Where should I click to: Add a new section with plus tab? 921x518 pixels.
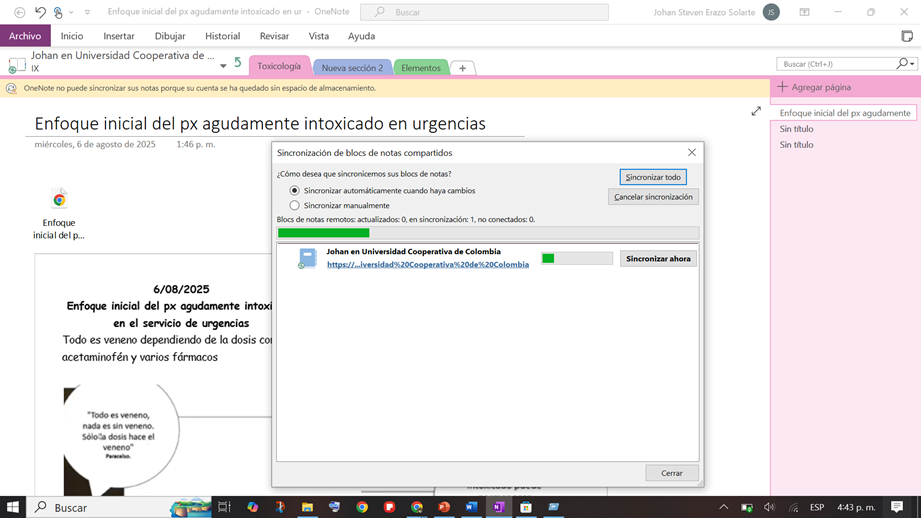point(463,68)
